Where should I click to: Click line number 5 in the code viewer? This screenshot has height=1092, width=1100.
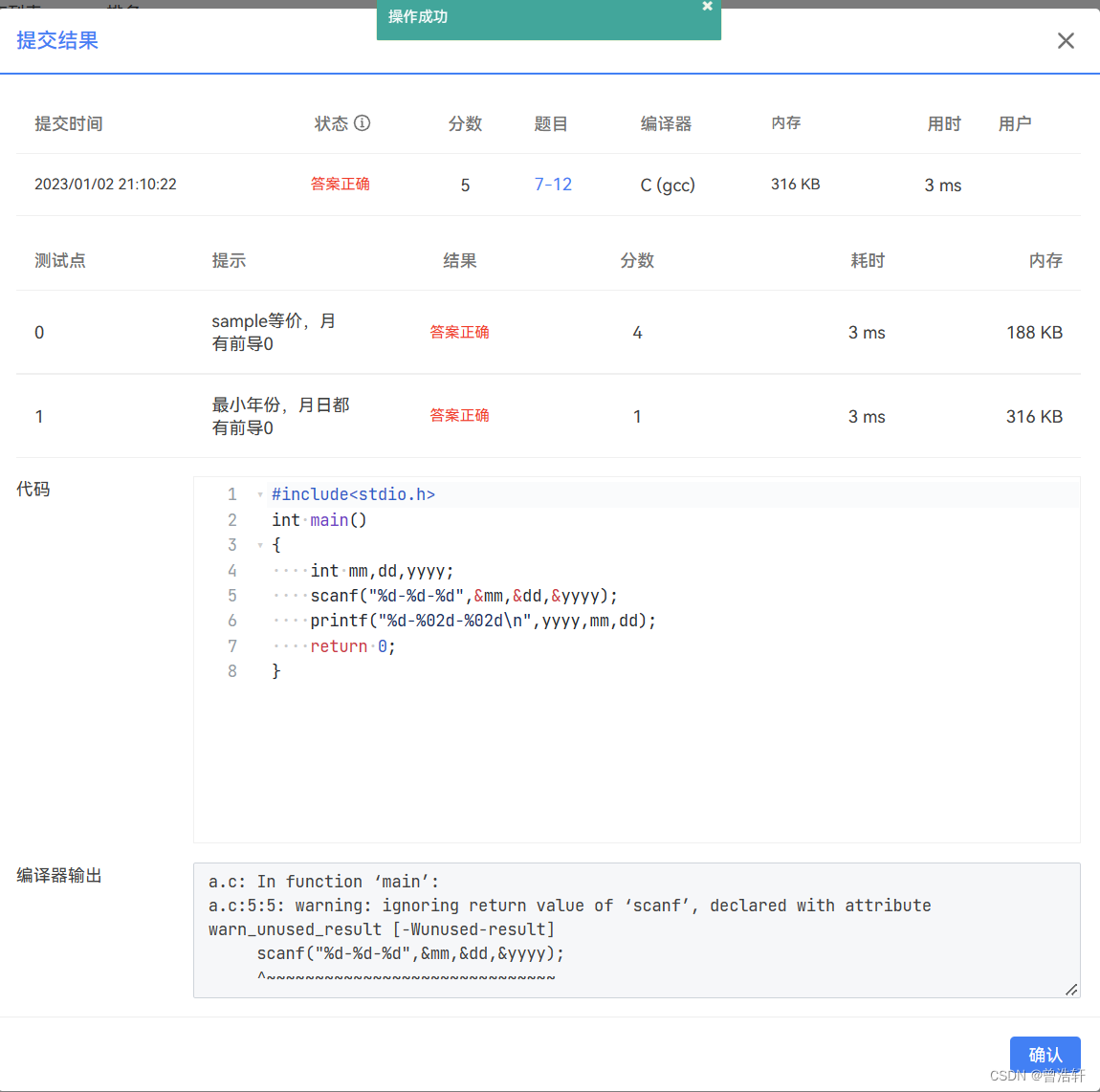(x=231, y=595)
